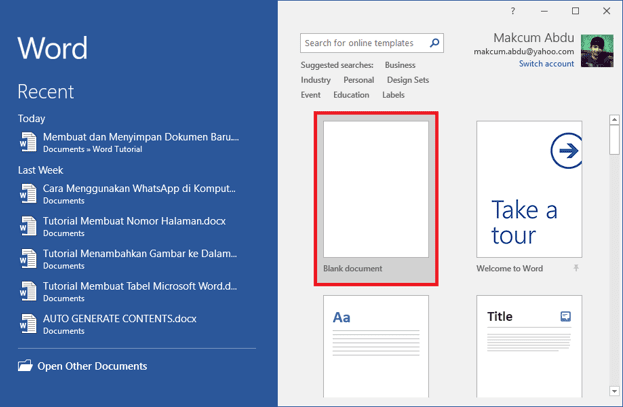Click the template list scroll up arrow
The height and width of the screenshot is (407, 623).
(x=614, y=120)
